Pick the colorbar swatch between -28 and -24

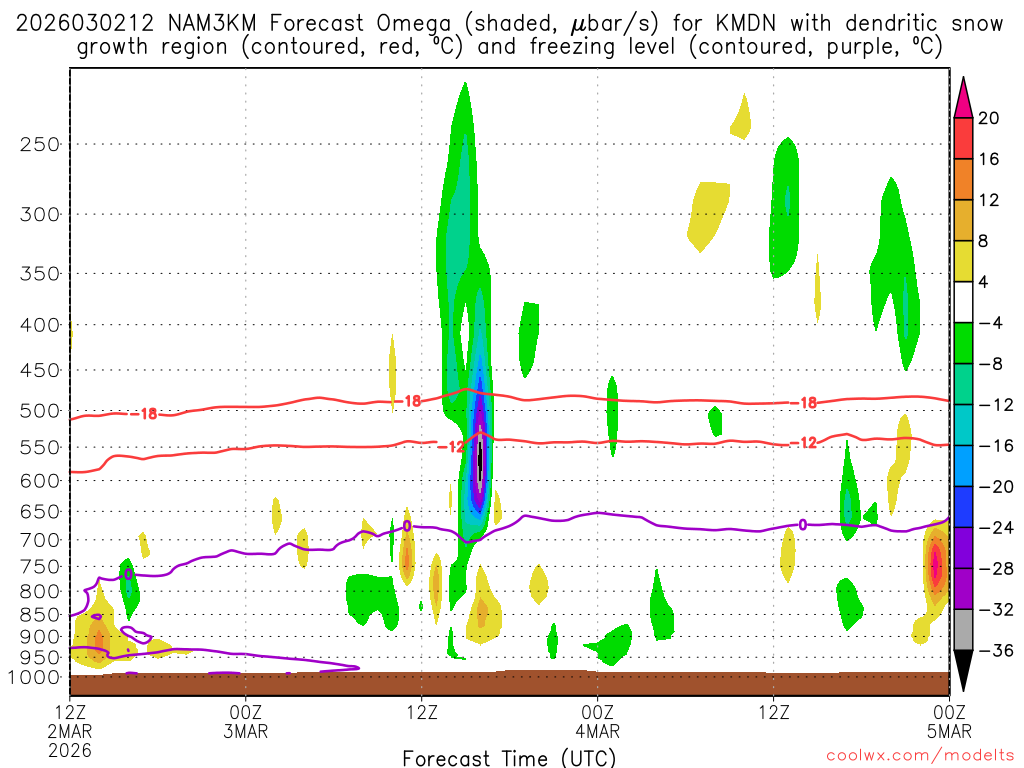(x=963, y=548)
